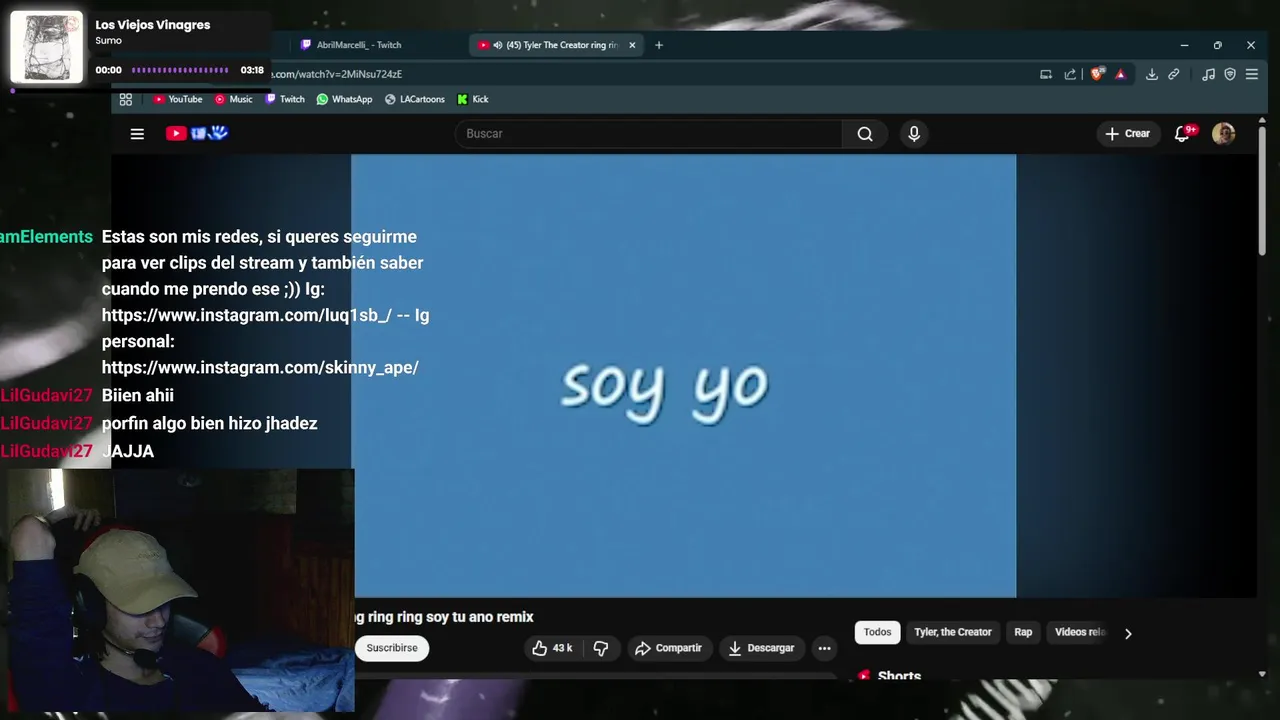Open the account avatar menu

(x=1223, y=133)
